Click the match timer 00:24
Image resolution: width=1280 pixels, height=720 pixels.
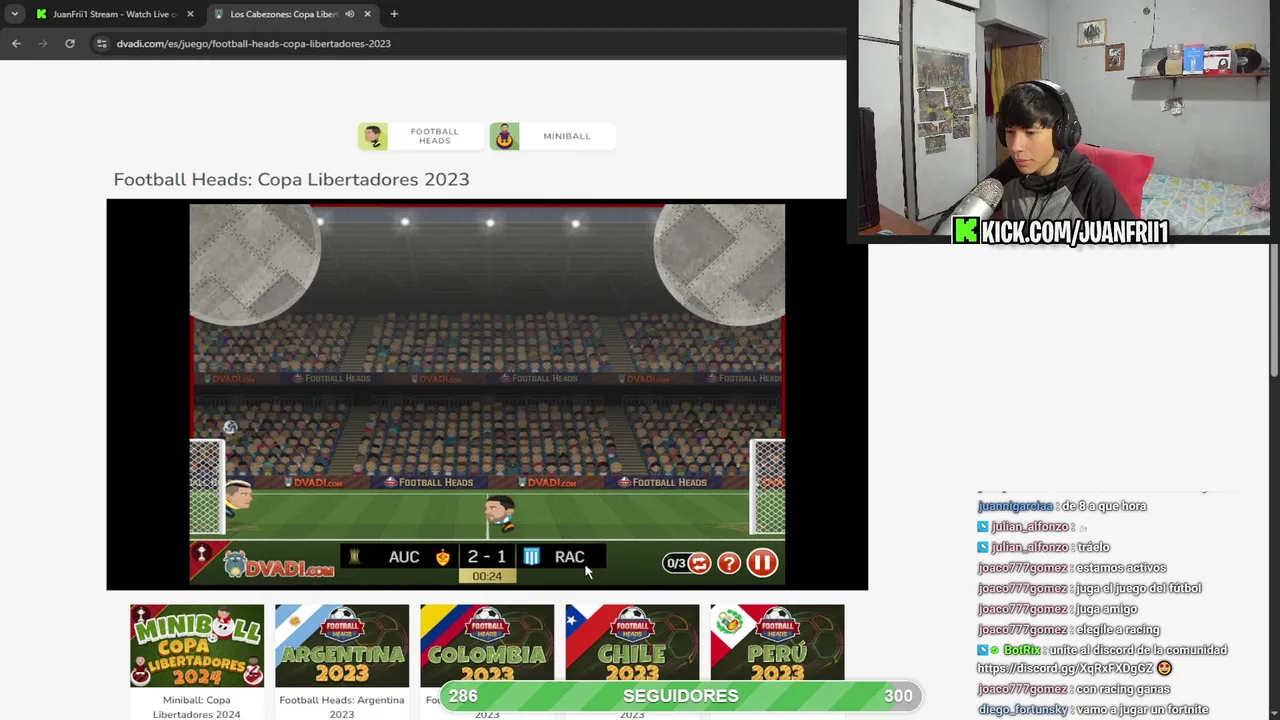pos(487,576)
